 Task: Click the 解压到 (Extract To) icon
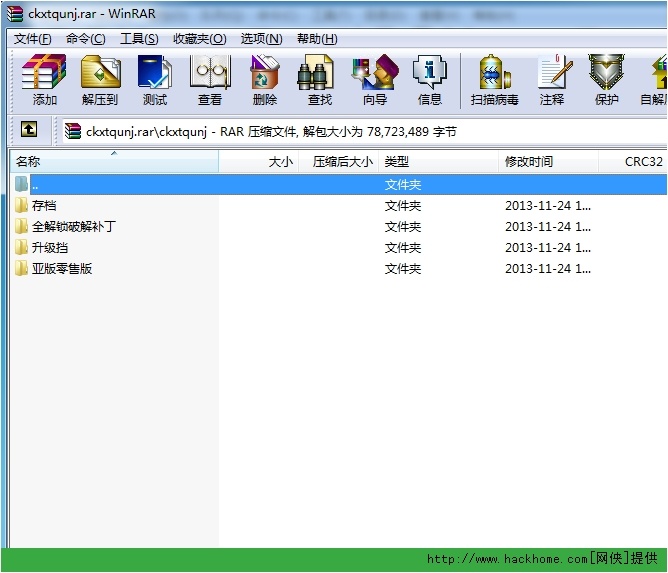[x=100, y=80]
